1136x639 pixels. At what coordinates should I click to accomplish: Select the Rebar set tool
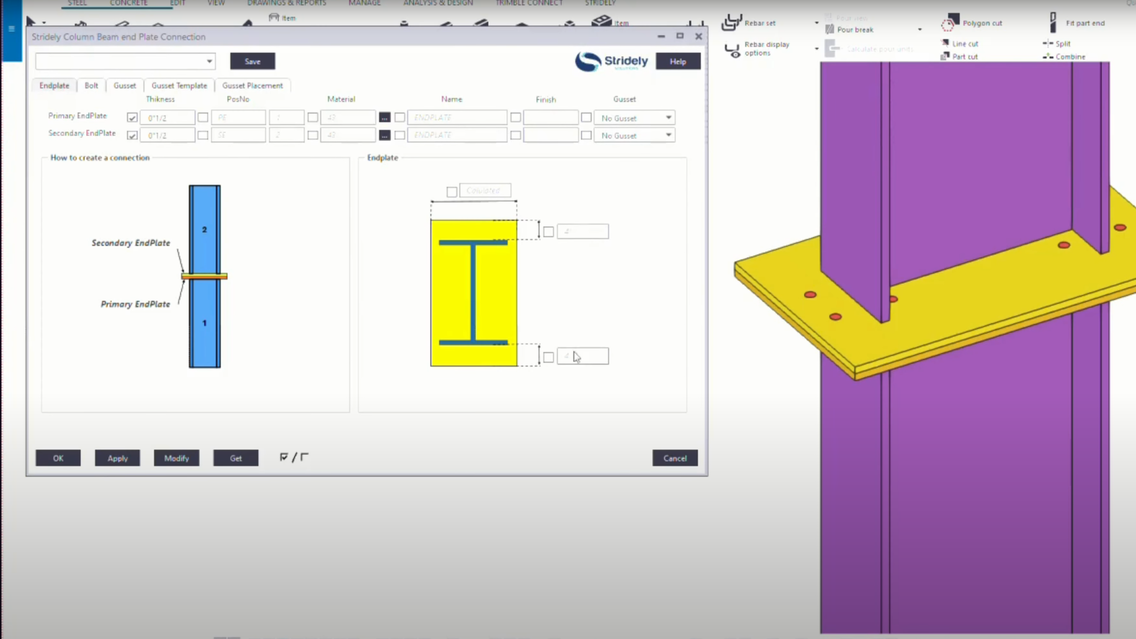762,22
